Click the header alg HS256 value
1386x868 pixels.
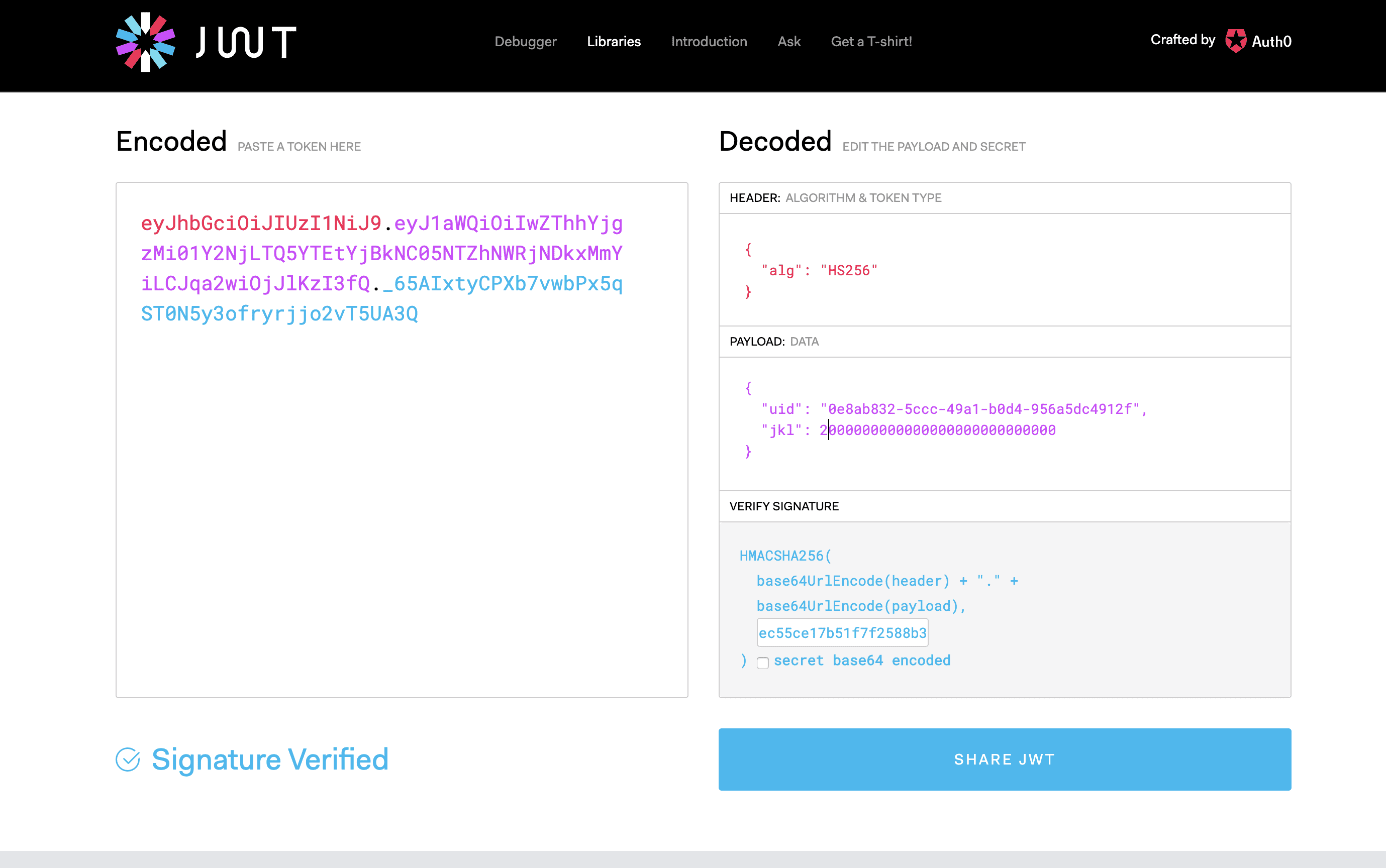(x=849, y=270)
